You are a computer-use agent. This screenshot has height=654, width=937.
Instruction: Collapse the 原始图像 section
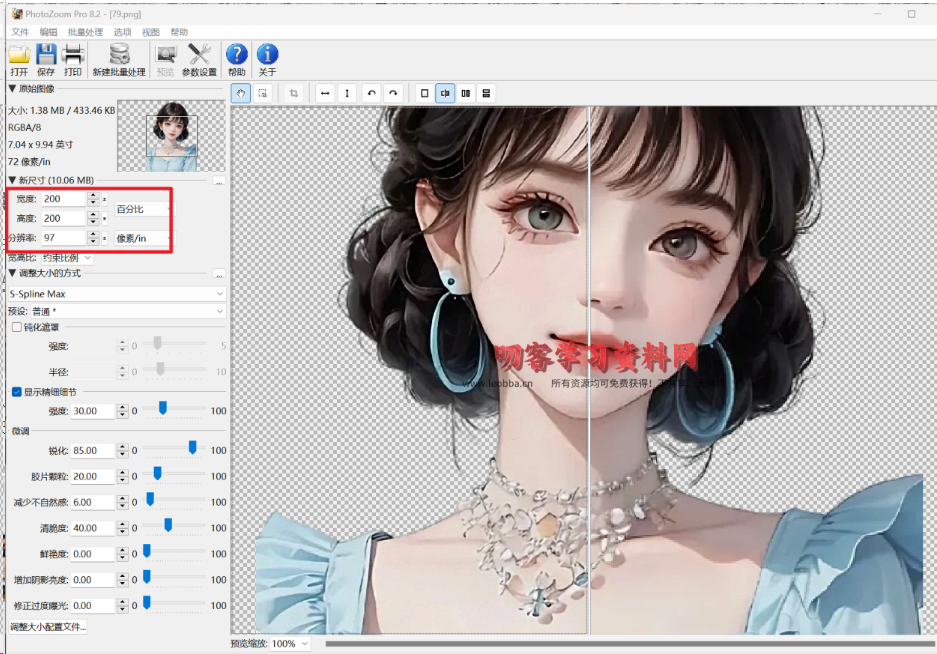[x=12, y=88]
